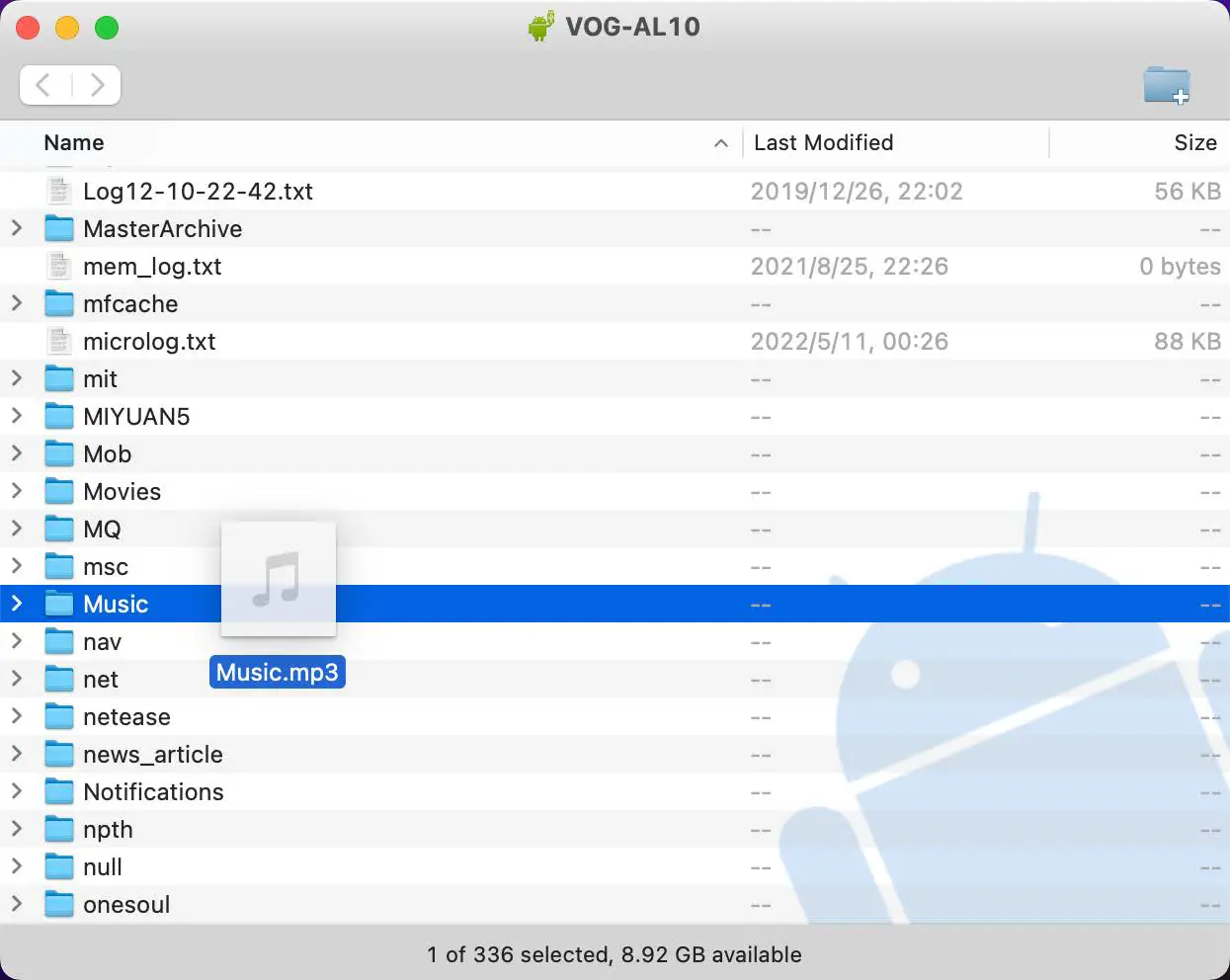Click the null folder icon
1230x980 pixels.
[x=59, y=866]
